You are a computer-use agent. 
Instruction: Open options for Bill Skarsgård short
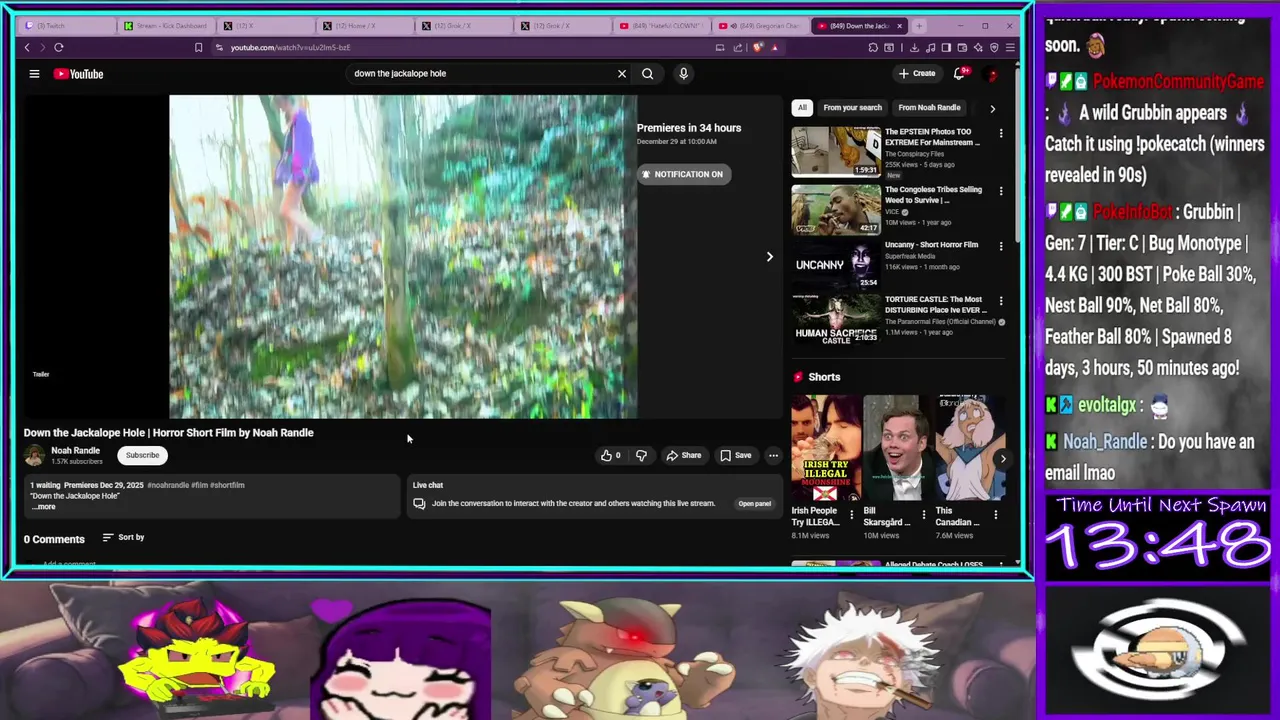point(924,515)
